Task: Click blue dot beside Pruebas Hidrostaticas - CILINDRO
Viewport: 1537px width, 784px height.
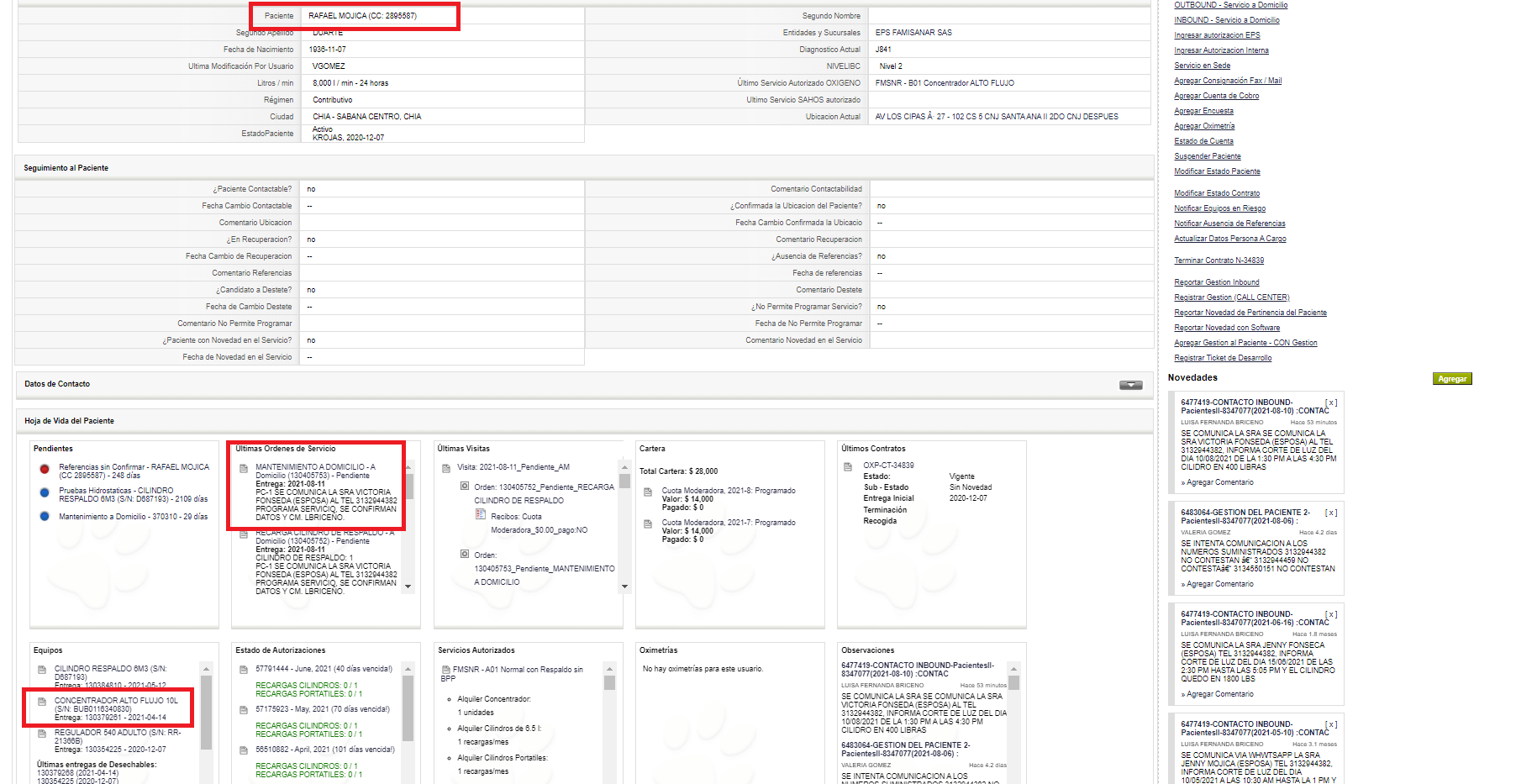Action: pos(44,492)
